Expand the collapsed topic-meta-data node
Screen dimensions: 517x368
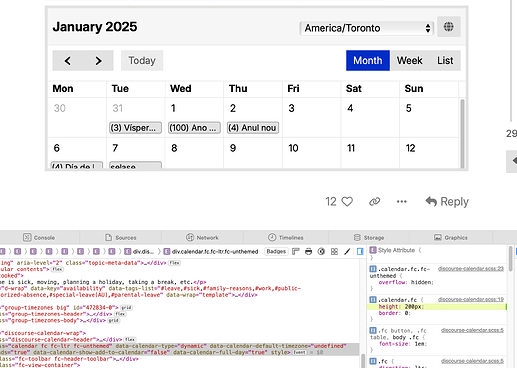(145, 263)
